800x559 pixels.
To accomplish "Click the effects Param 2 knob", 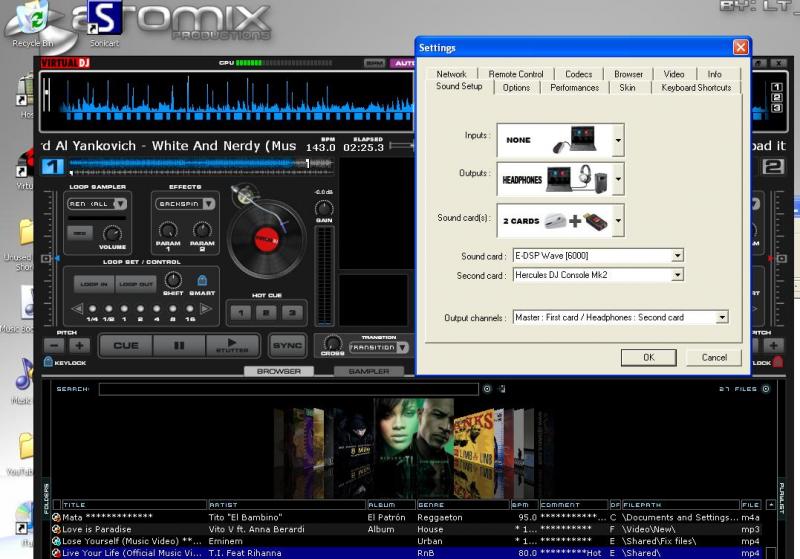I will (202, 231).
